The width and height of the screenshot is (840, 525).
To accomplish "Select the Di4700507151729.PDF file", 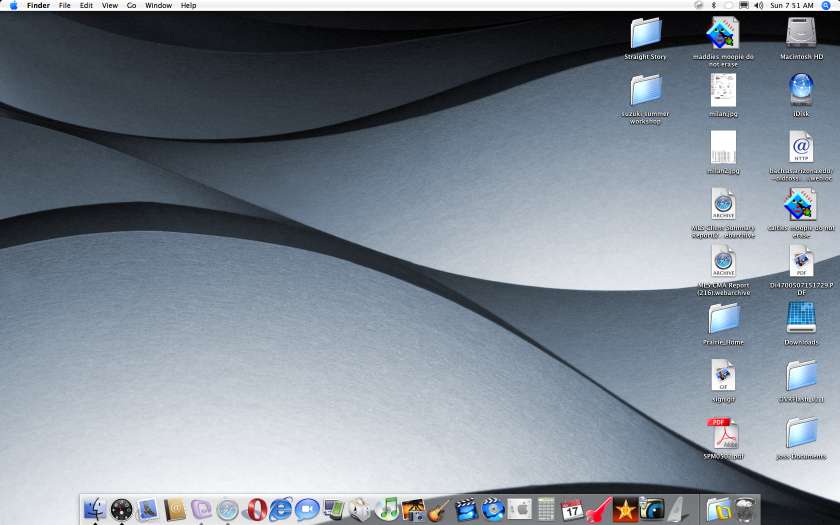I will 801,261.
